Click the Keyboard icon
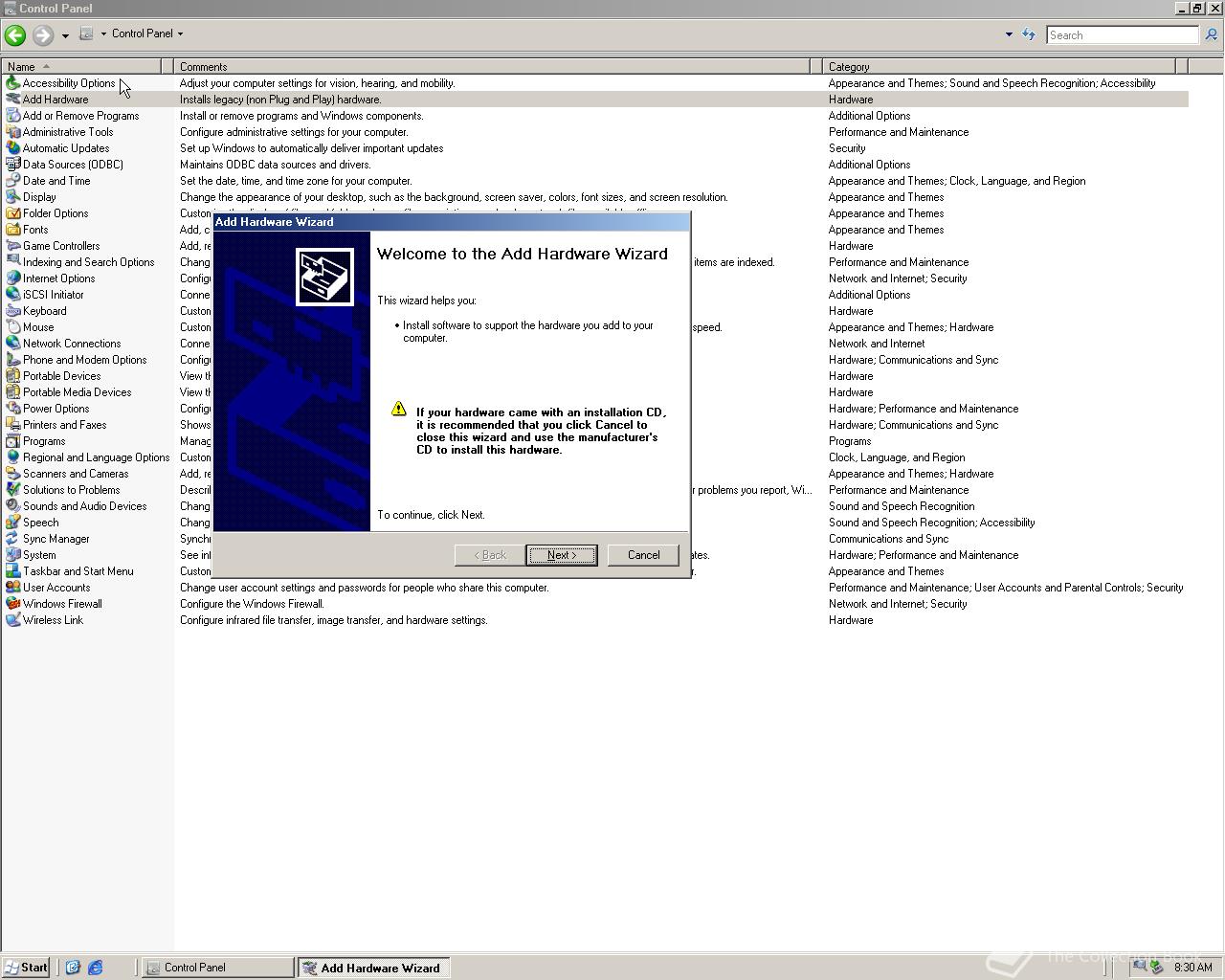1225x980 pixels. (12, 311)
